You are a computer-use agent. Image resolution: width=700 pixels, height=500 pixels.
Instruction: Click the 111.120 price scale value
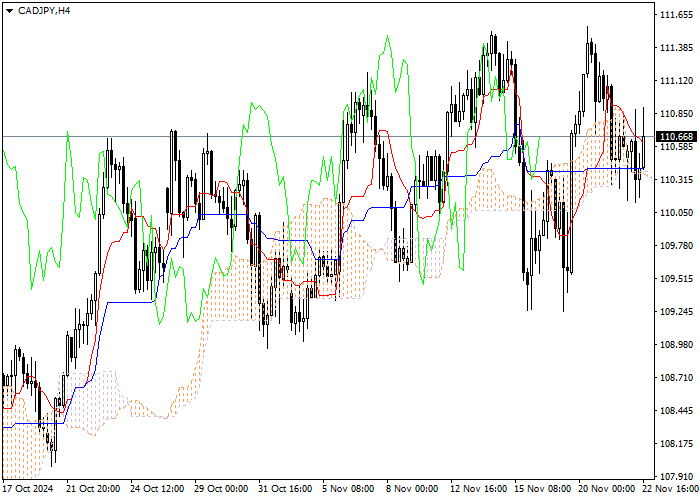pos(676,81)
